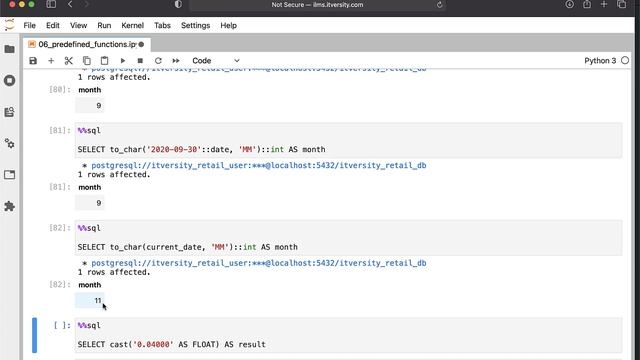Click the privacy shield icon in browser
The height and width of the screenshot is (360, 640).
(x=178, y=4)
